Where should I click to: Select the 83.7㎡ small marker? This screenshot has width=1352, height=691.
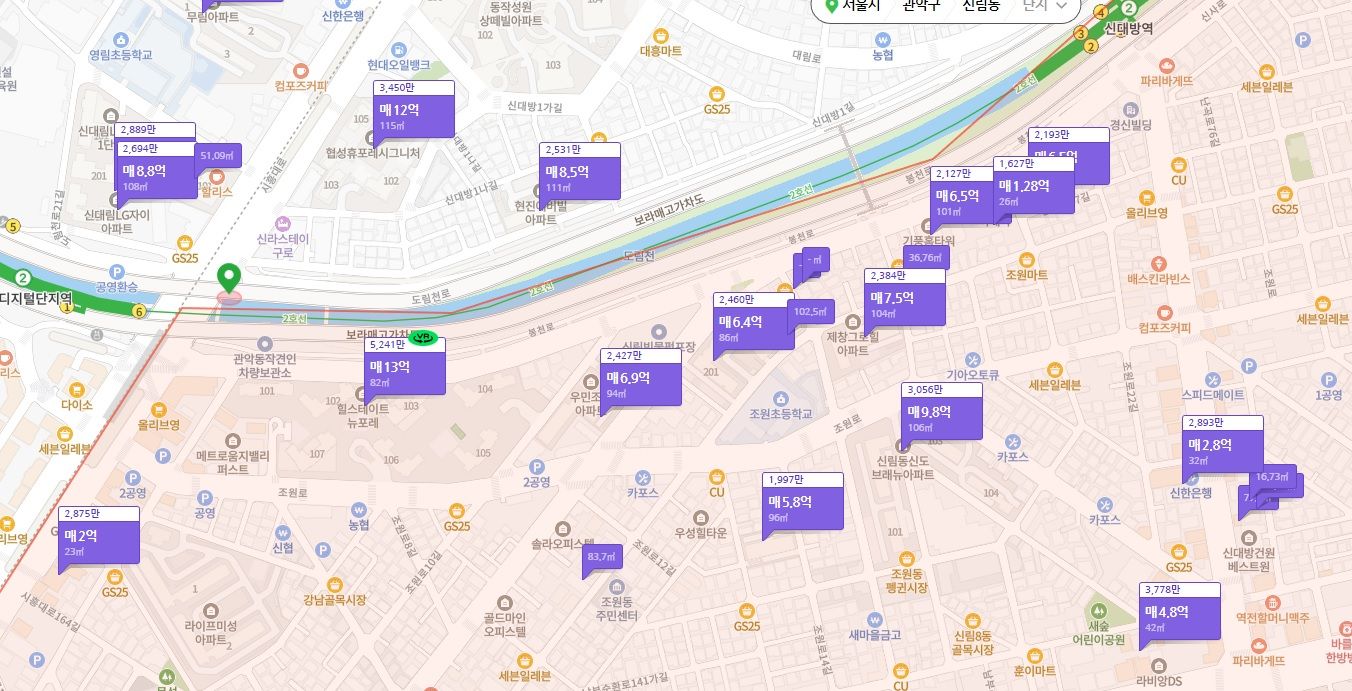tap(602, 557)
